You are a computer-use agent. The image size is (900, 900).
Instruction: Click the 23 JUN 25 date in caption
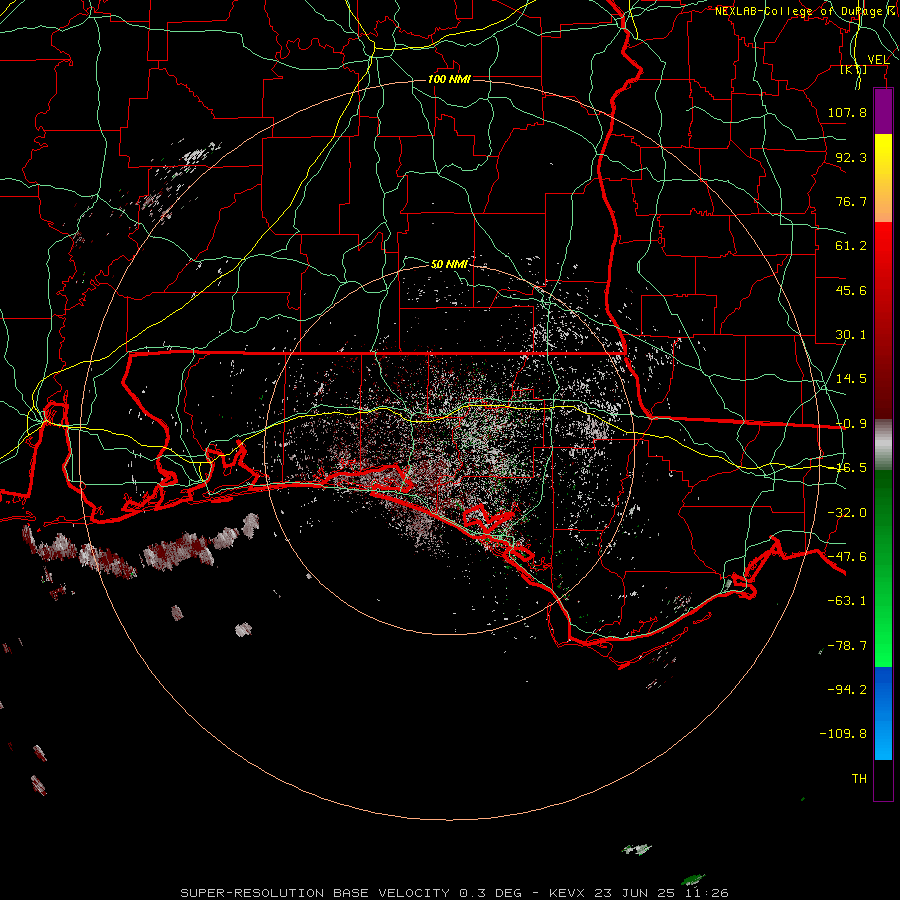[633, 893]
